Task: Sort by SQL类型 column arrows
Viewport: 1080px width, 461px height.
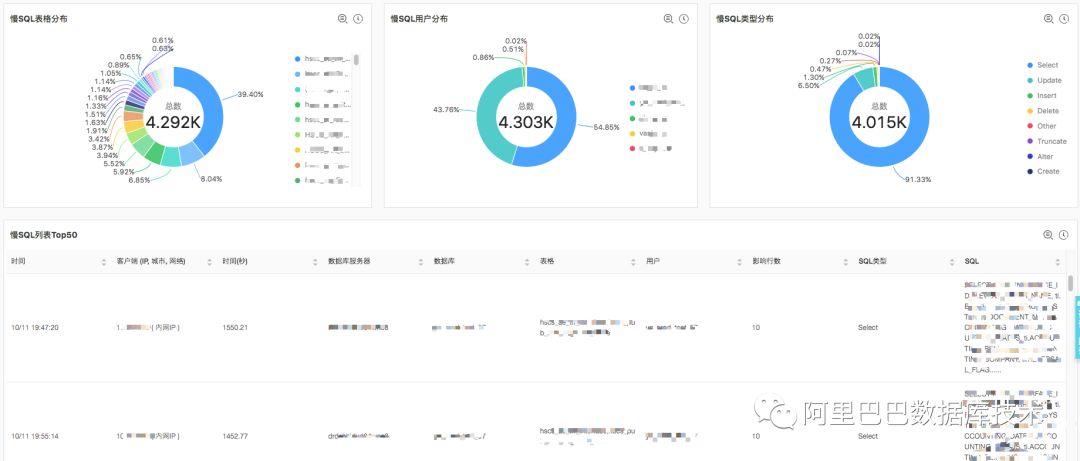Action: click(x=951, y=262)
